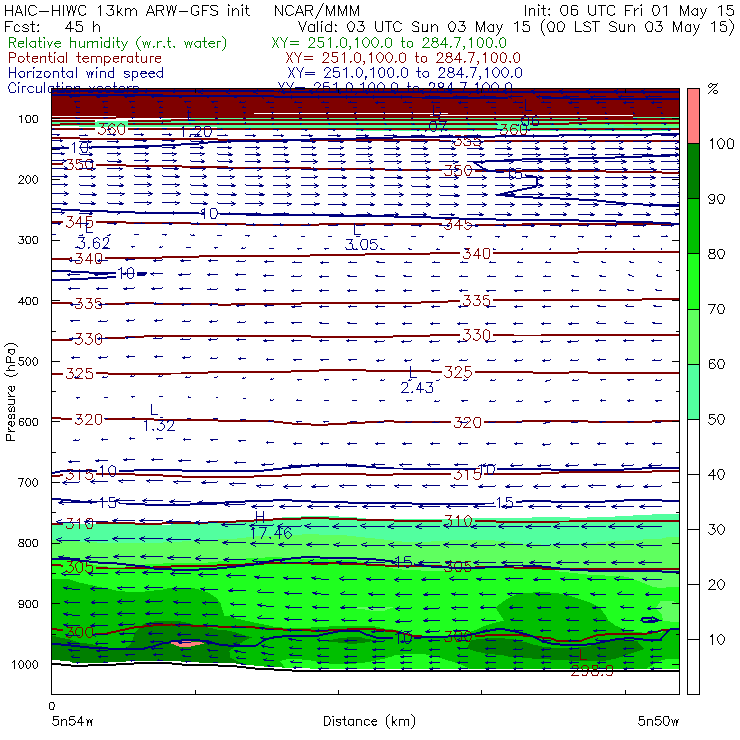Click the wind minimum value '2.43'
Viewport: 740px width, 740px height.
click(417, 387)
